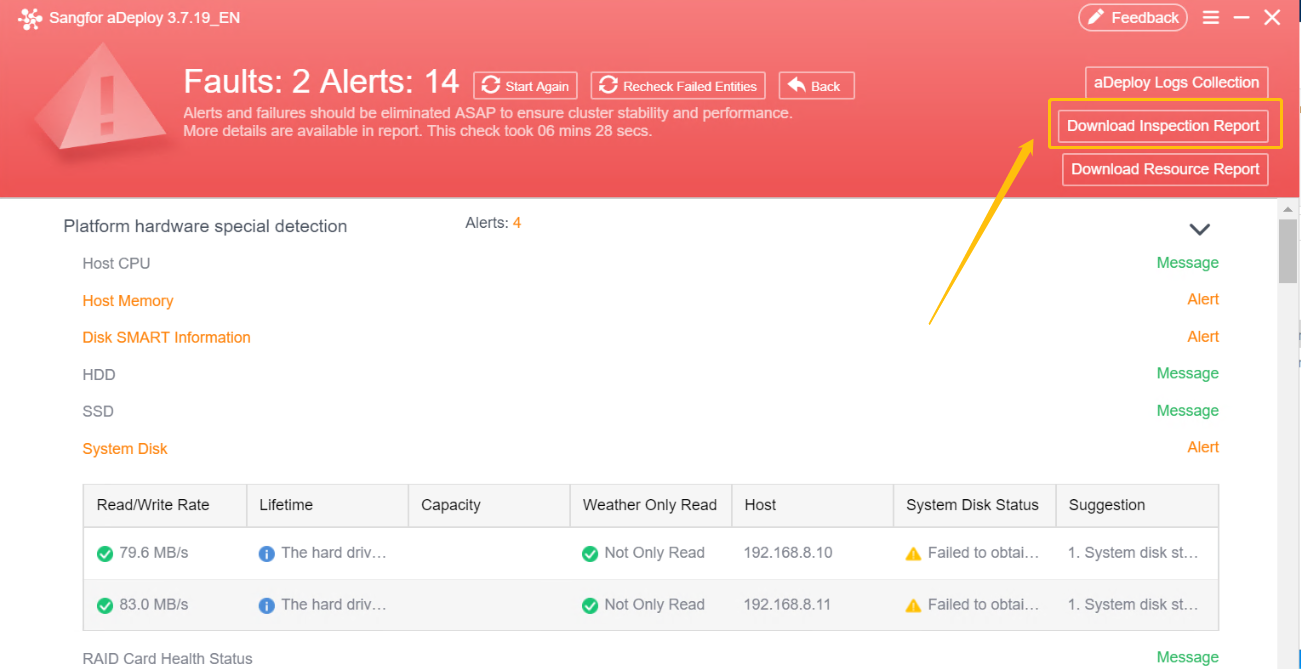Viewport: 1301px width, 669px height.
Task: Click 'Failed to obtai…' status for host 192.168.8.10
Action: [x=984, y=553]
